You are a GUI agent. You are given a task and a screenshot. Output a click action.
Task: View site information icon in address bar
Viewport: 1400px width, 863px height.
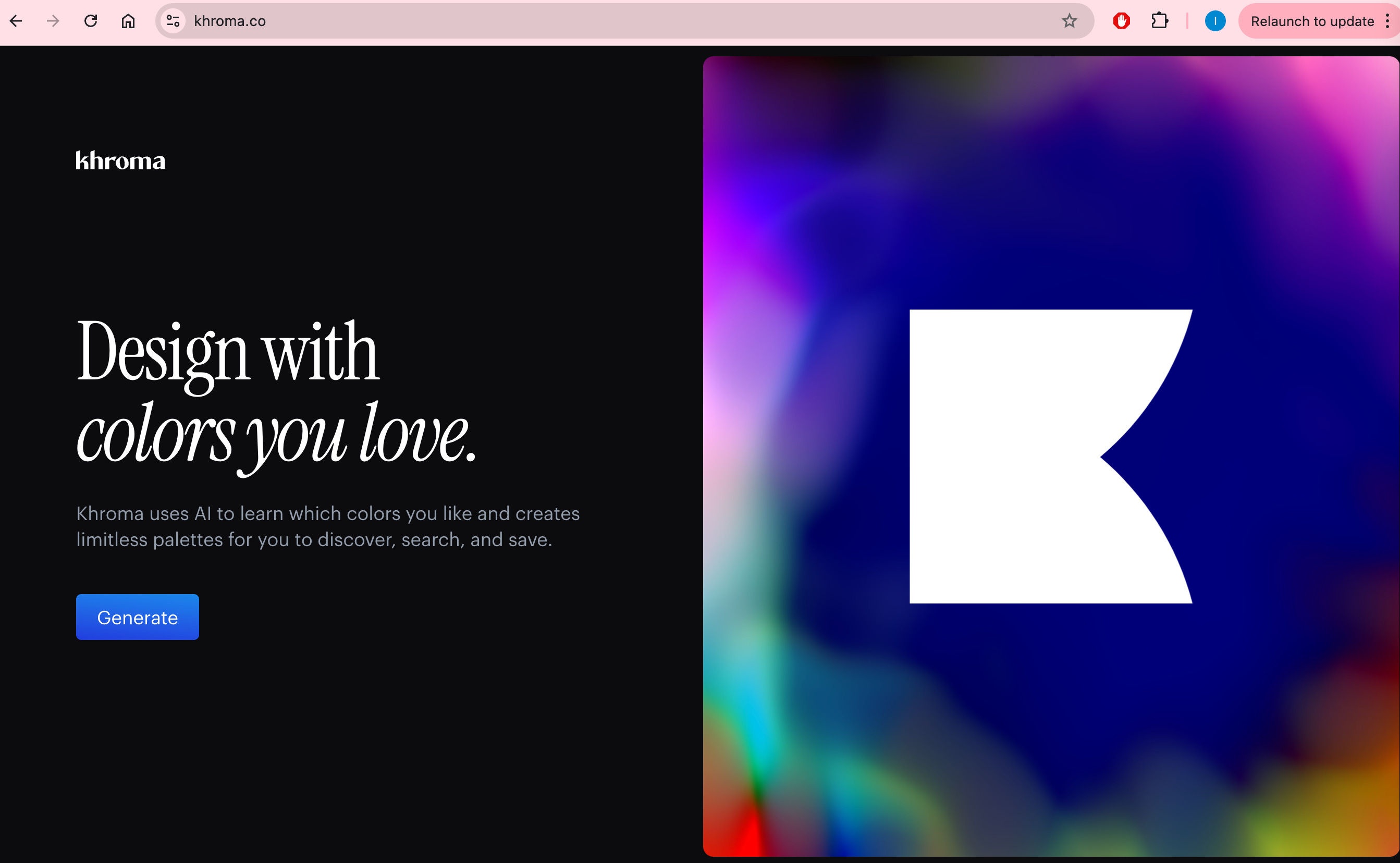(173, 21)
